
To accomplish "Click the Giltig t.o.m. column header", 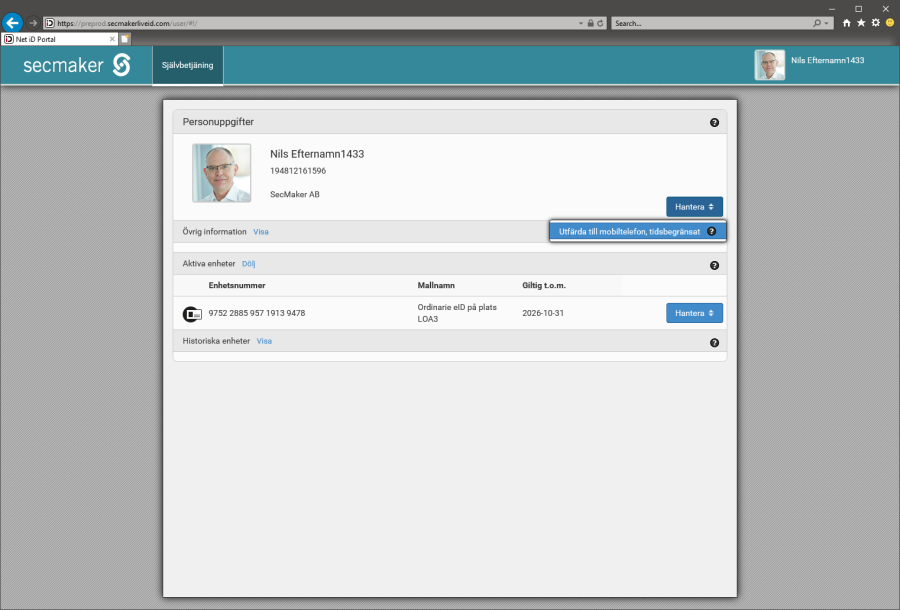I will coord(544,285).
